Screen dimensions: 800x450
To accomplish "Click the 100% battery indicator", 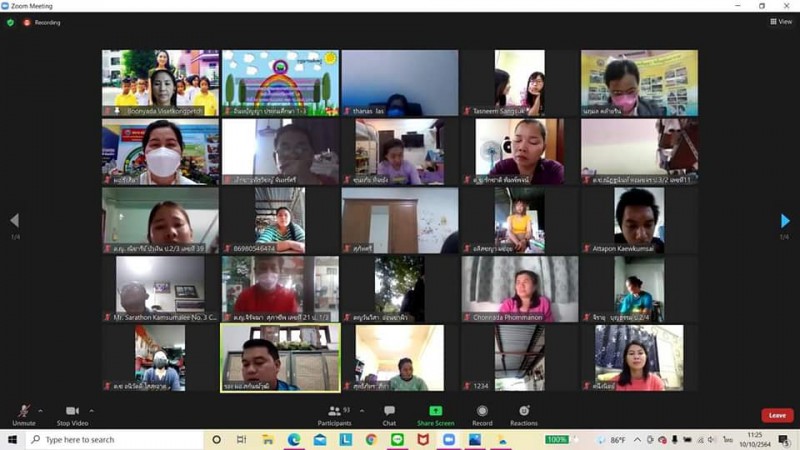I will tap(557, 439).
